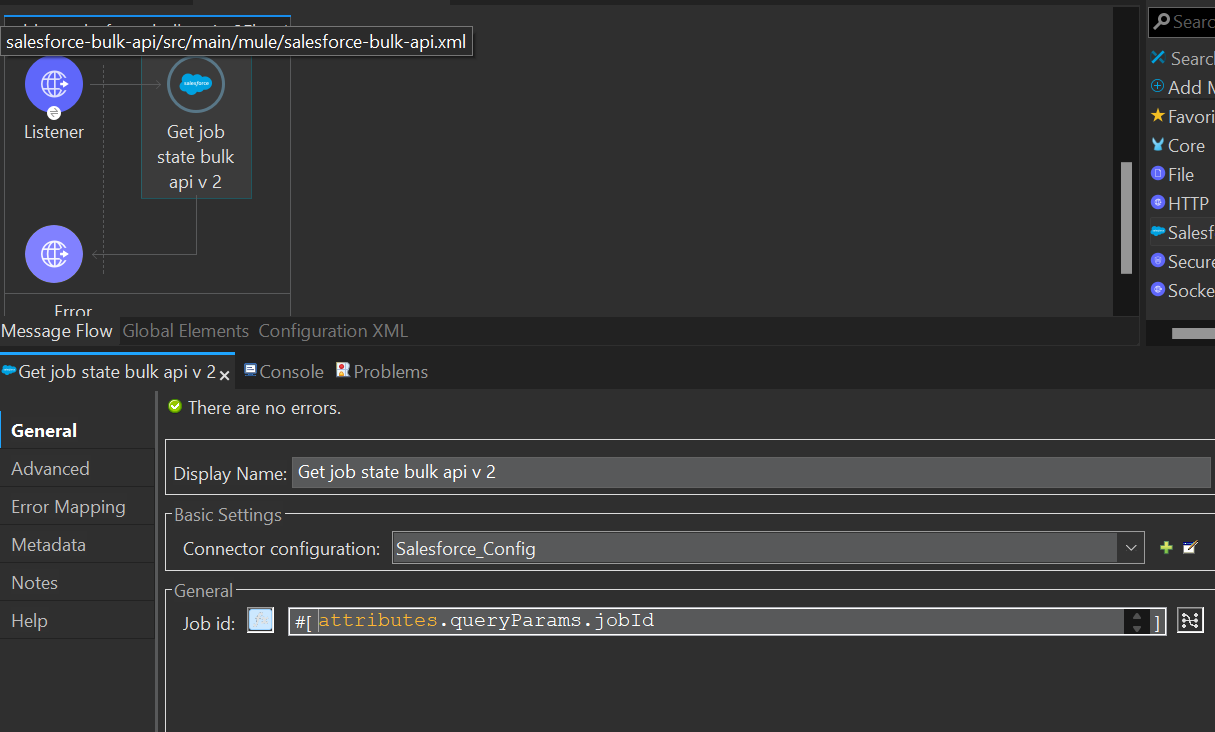Open the Configuration XML tab
The image size is (1215, 732).
(x=333, y=331)
